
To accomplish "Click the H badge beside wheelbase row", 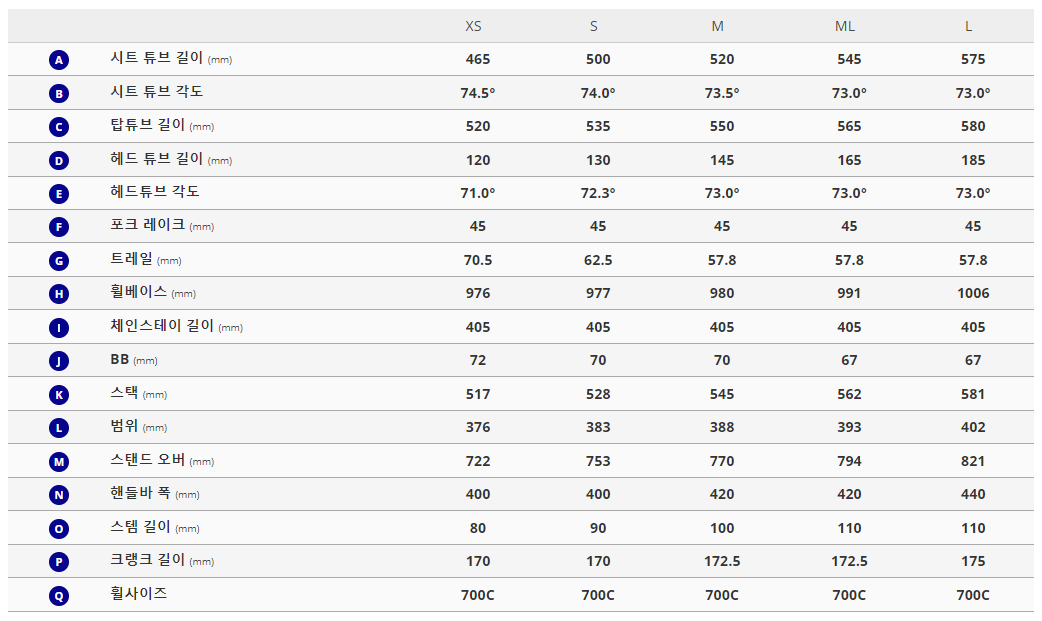I will (x=58, y=294).
